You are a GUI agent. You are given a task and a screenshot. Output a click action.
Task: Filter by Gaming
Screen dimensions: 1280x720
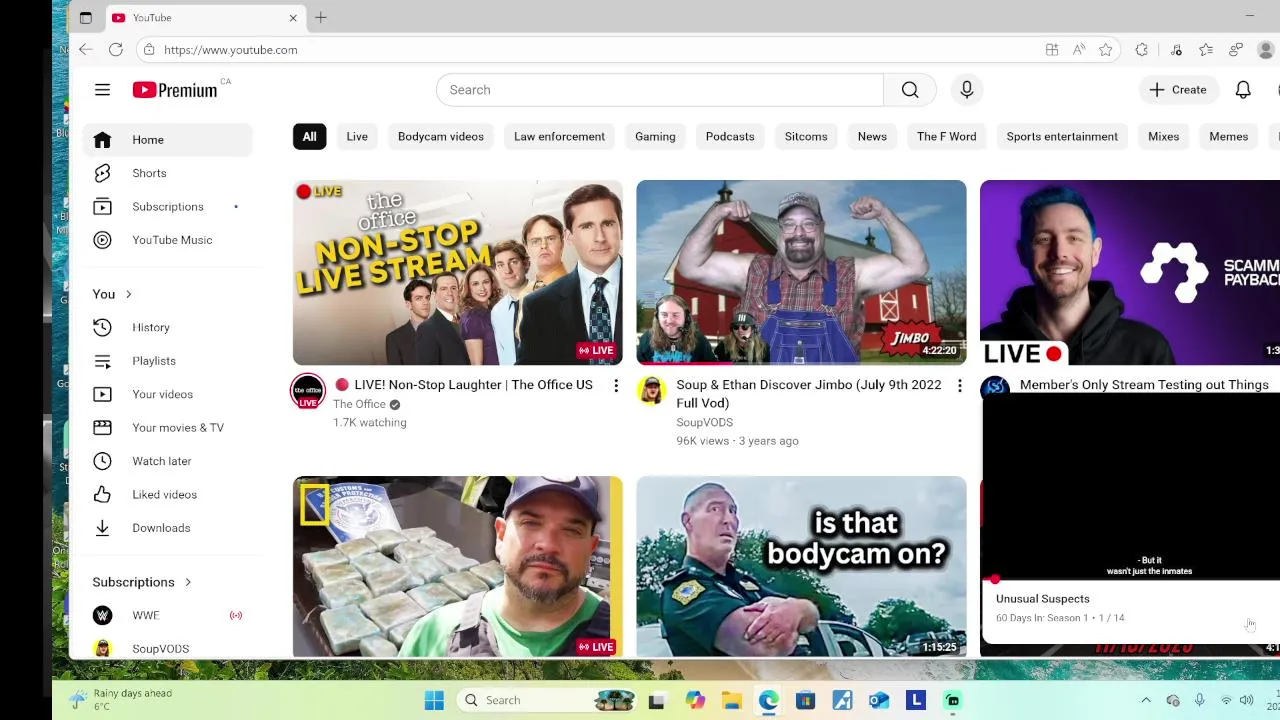[655, 137]
